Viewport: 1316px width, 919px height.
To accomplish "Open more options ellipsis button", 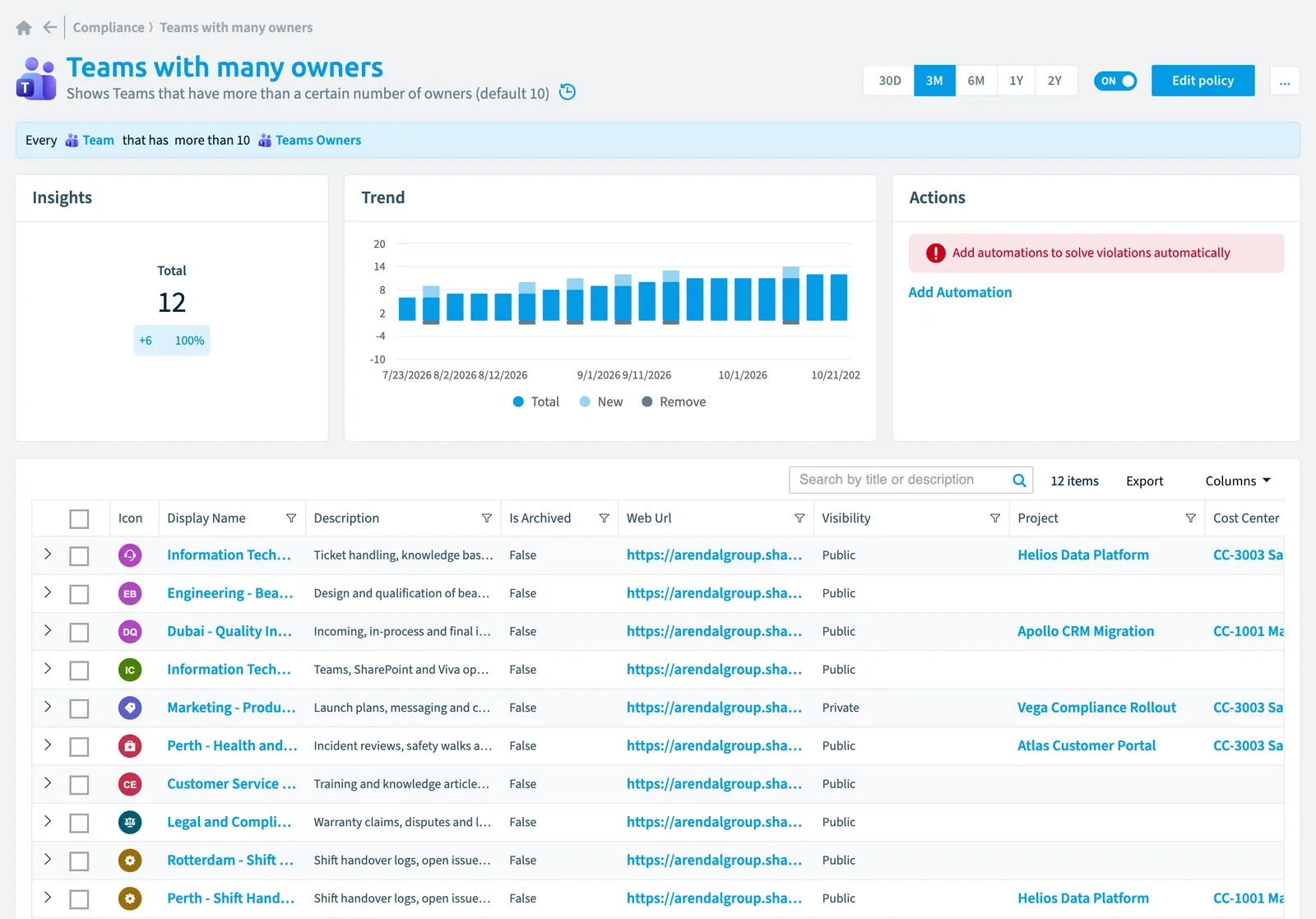I will [1285, 81].
